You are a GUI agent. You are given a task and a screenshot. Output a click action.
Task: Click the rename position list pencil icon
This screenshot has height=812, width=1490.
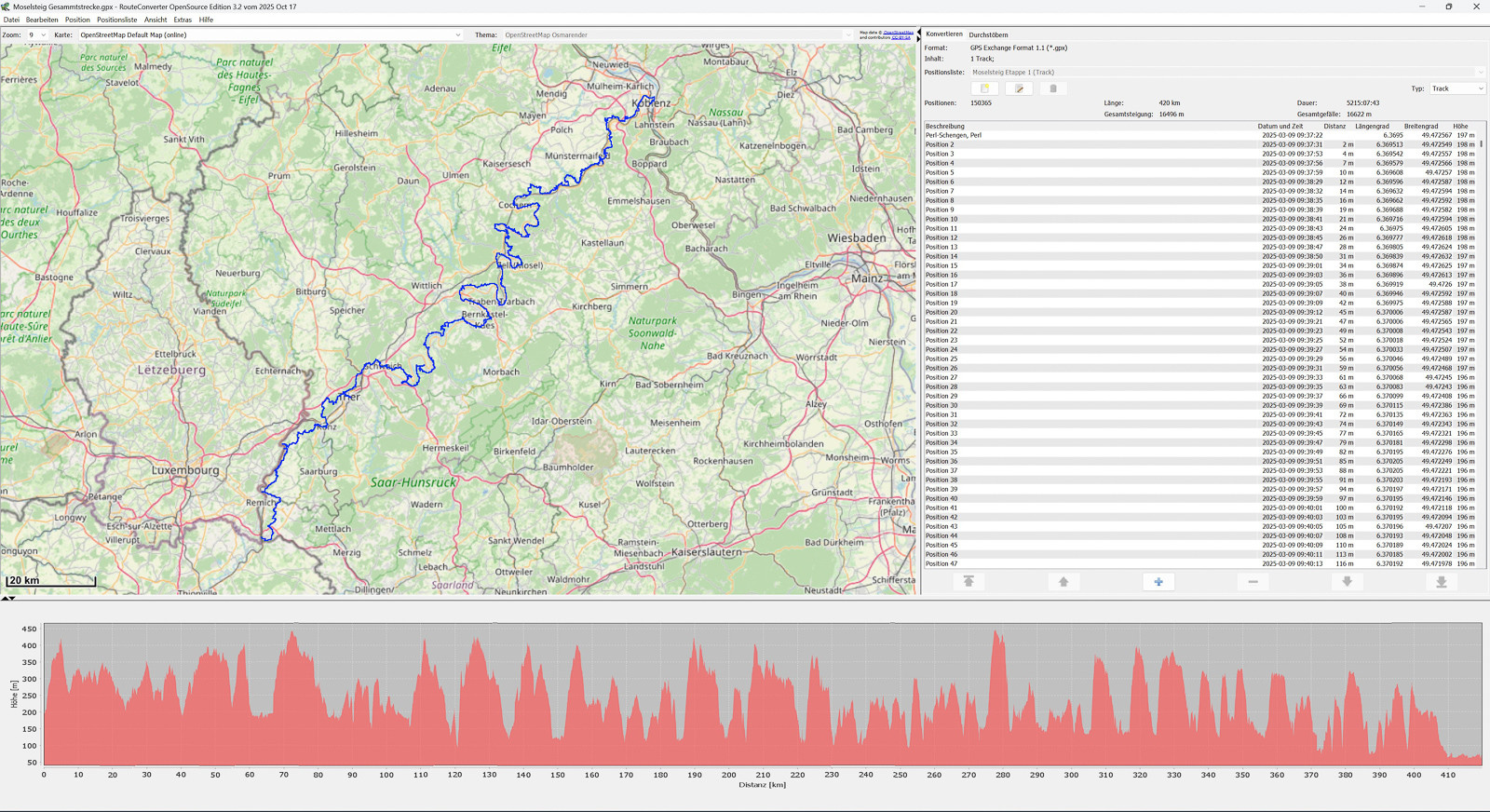(x=1019, y=88)
